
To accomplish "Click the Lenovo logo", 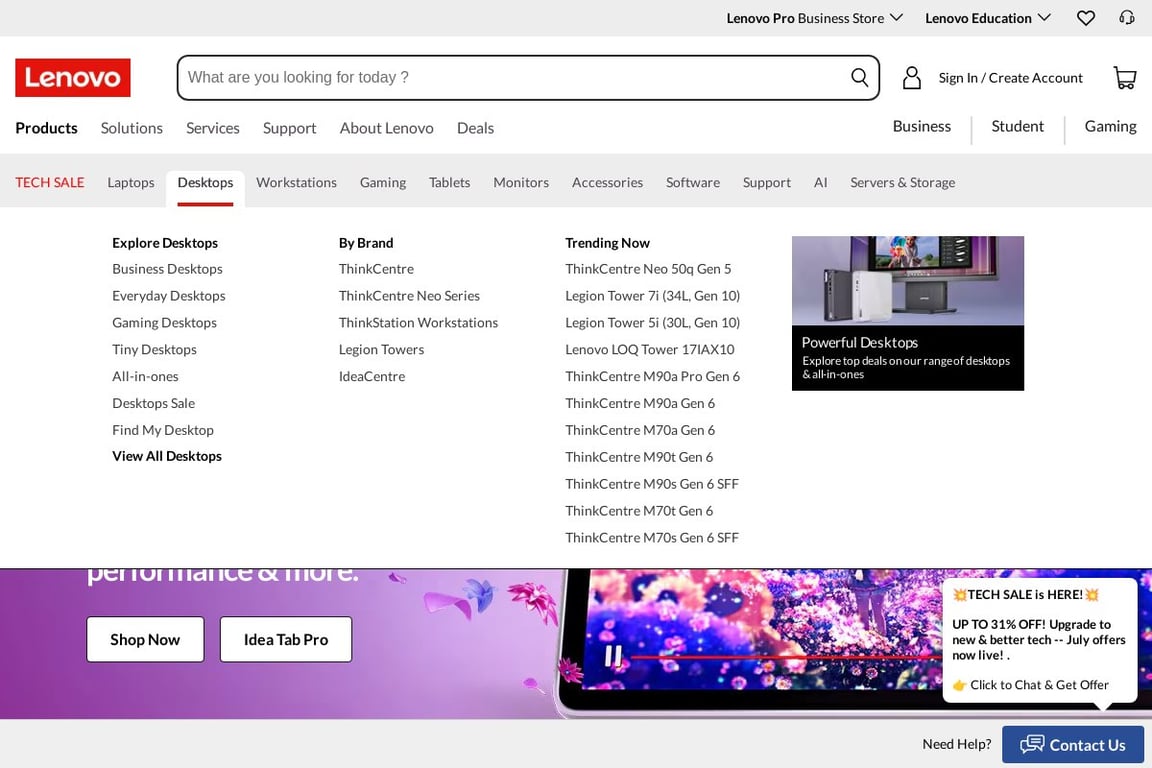I will click(73, 78).
